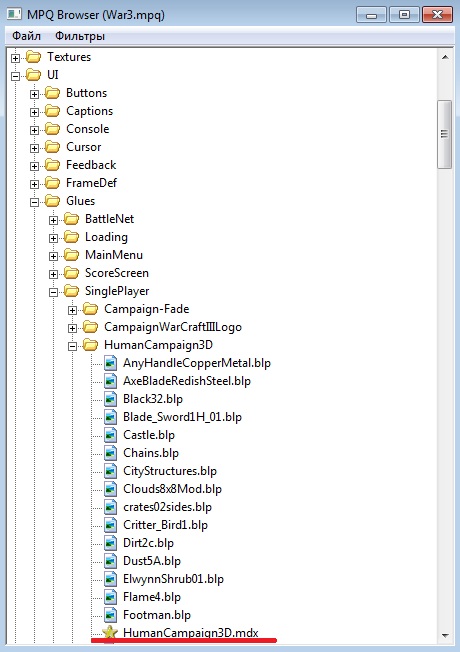Select the CampaignWarCraftIIILogo folder label

pos(173,327)
